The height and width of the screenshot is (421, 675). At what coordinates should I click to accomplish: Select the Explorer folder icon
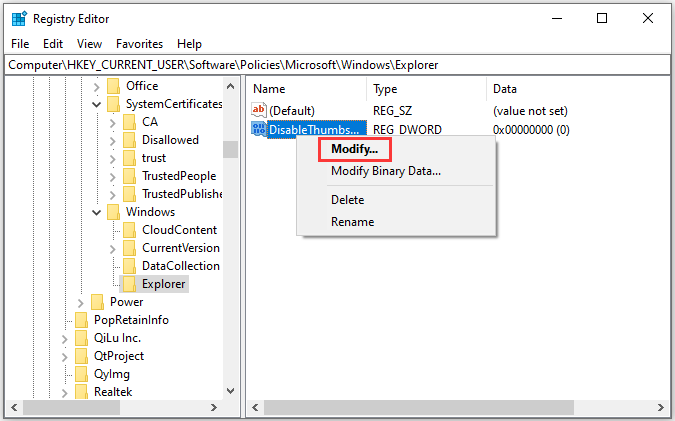(x=130, y=284)
